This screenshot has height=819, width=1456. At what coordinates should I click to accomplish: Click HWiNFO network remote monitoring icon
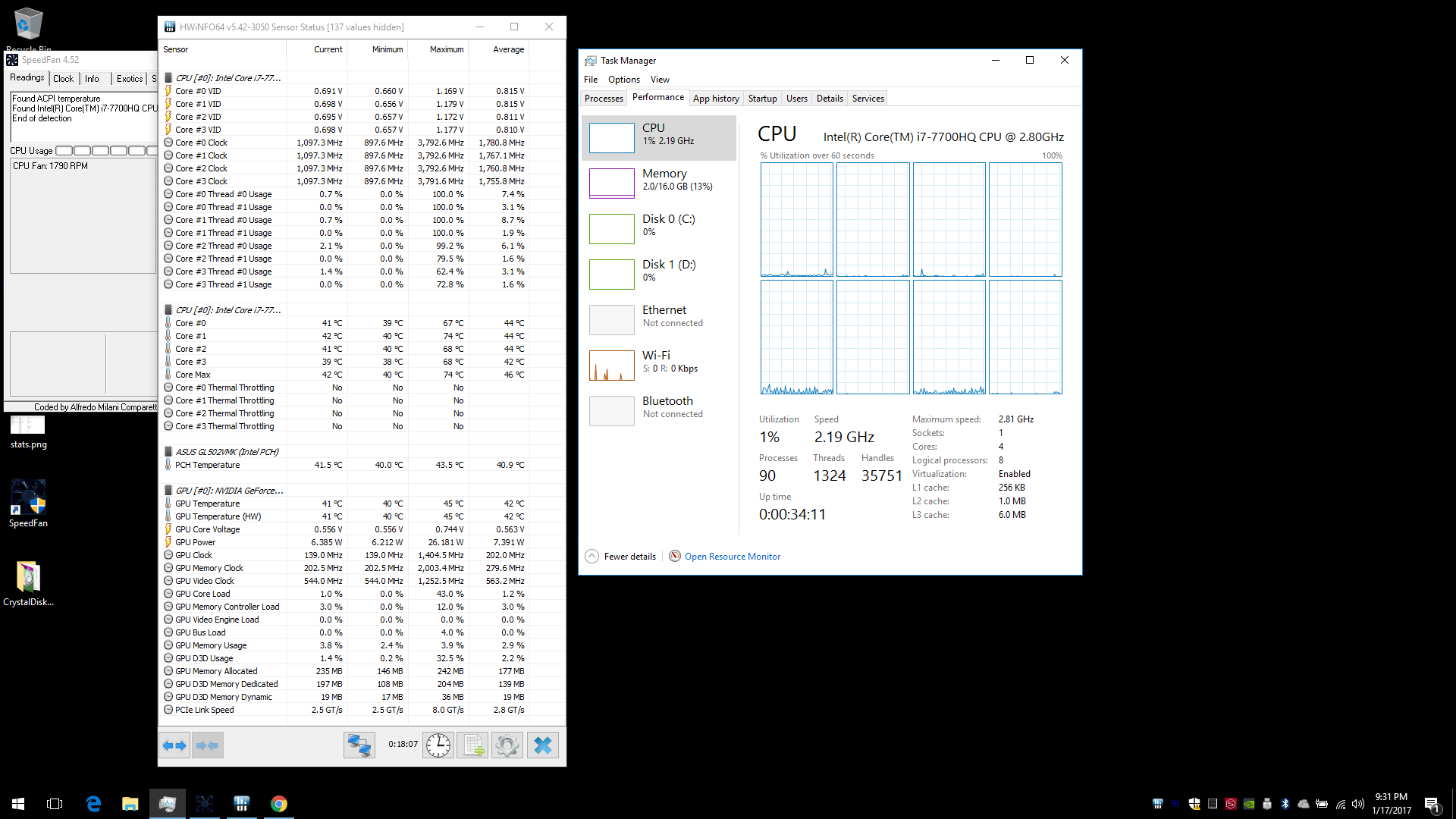[x=359, y=745]
